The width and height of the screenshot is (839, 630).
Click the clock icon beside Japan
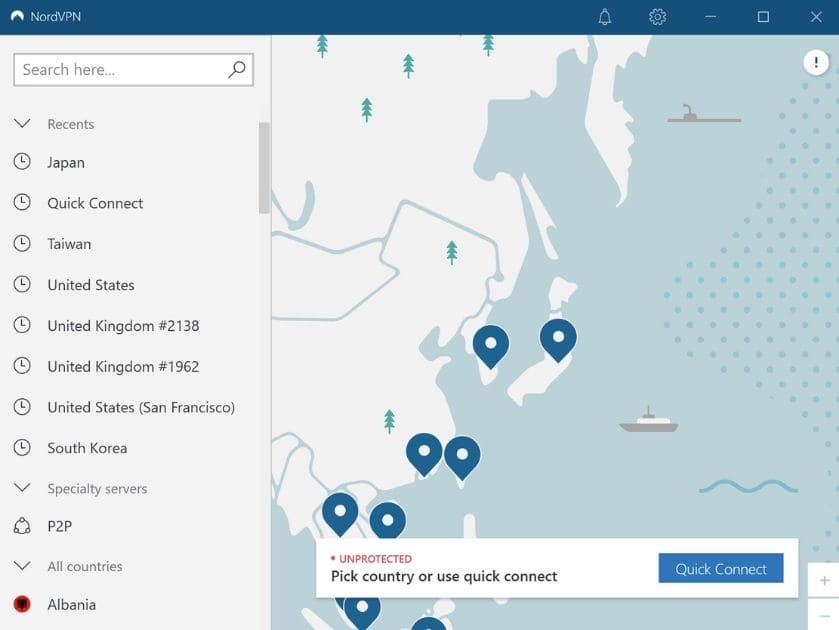point(22,162)
